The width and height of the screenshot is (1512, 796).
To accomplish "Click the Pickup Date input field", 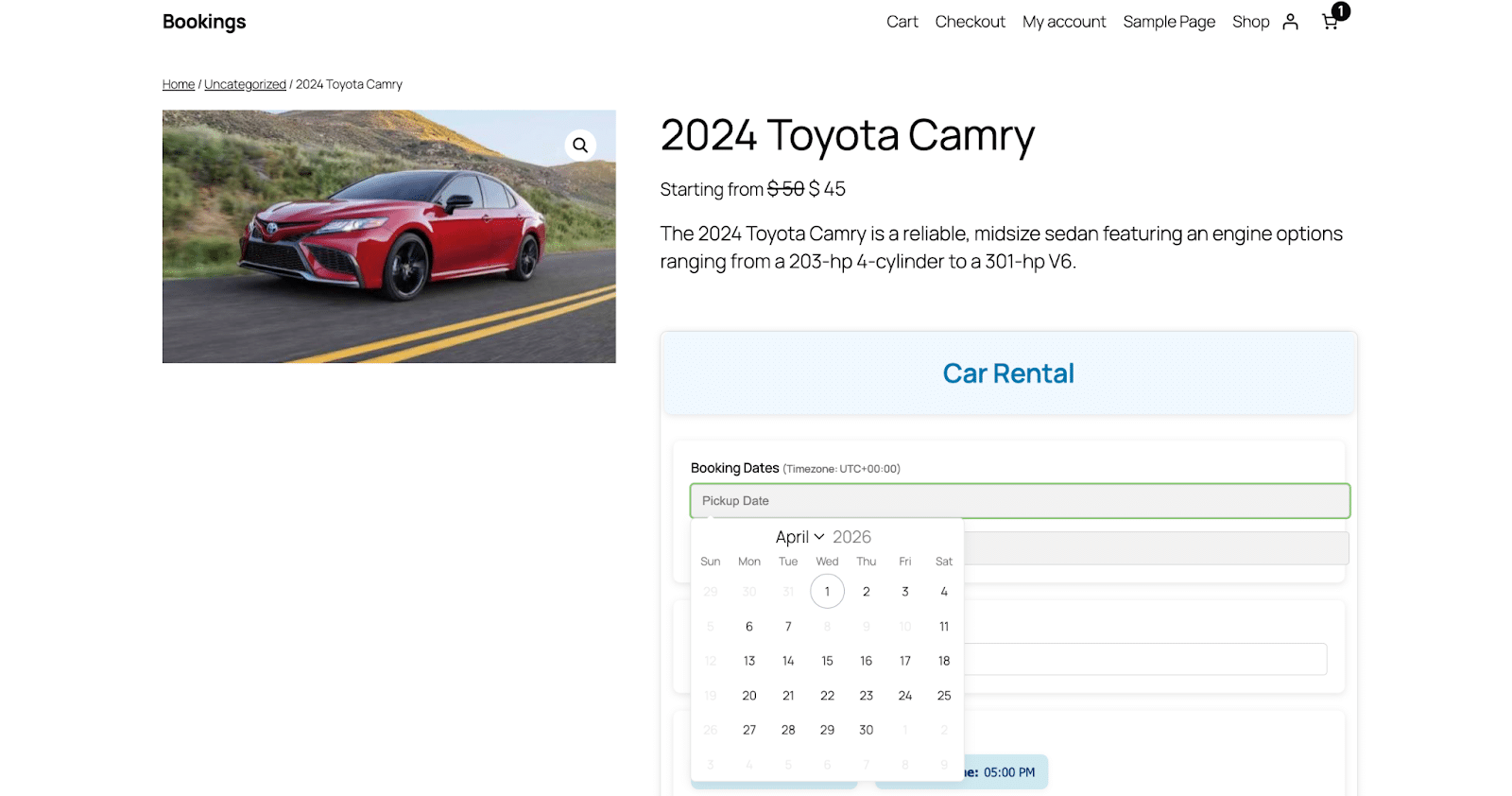I will coord(1020,501).
